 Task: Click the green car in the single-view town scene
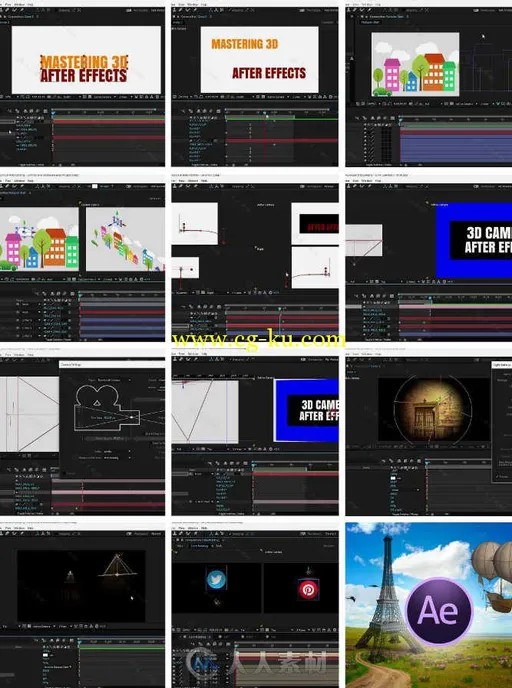381,92
